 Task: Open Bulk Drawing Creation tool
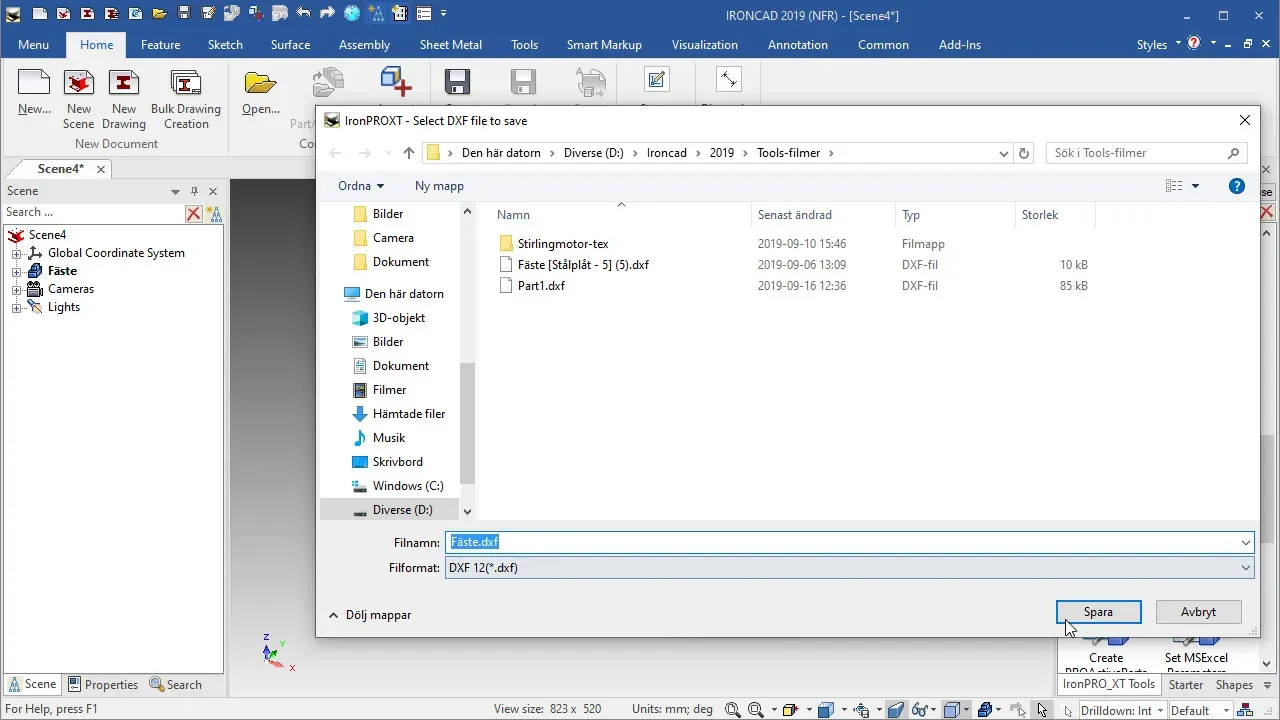click(186, 100)
